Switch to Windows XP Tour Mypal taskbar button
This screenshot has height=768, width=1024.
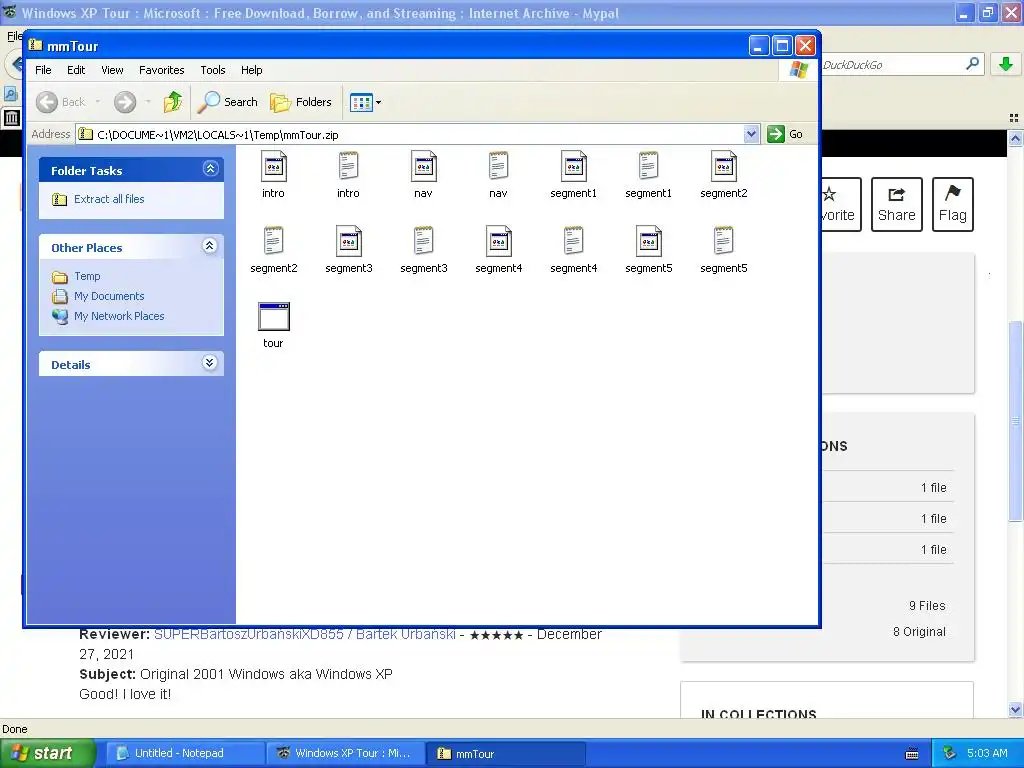tap(345, 753)
